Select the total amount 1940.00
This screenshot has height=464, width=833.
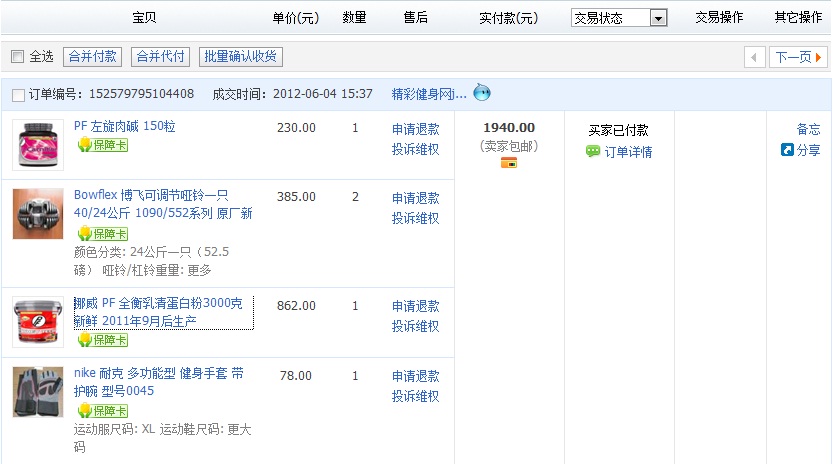pyautogui.click(x=509, y=128)
